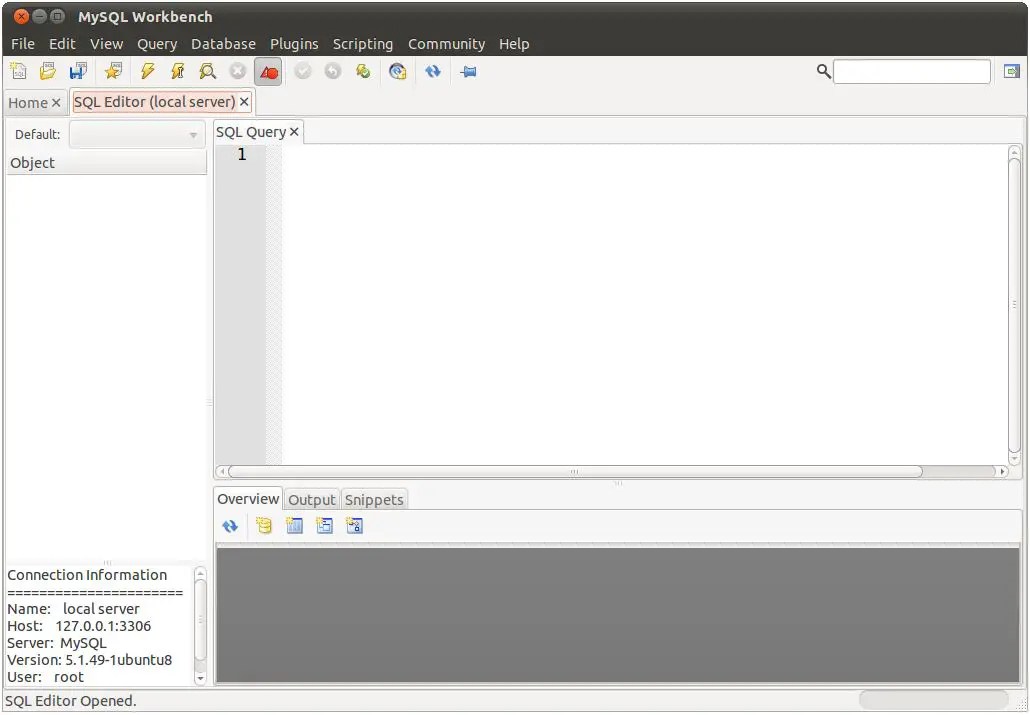Create a new table in Overview

(x=294, y=526)
